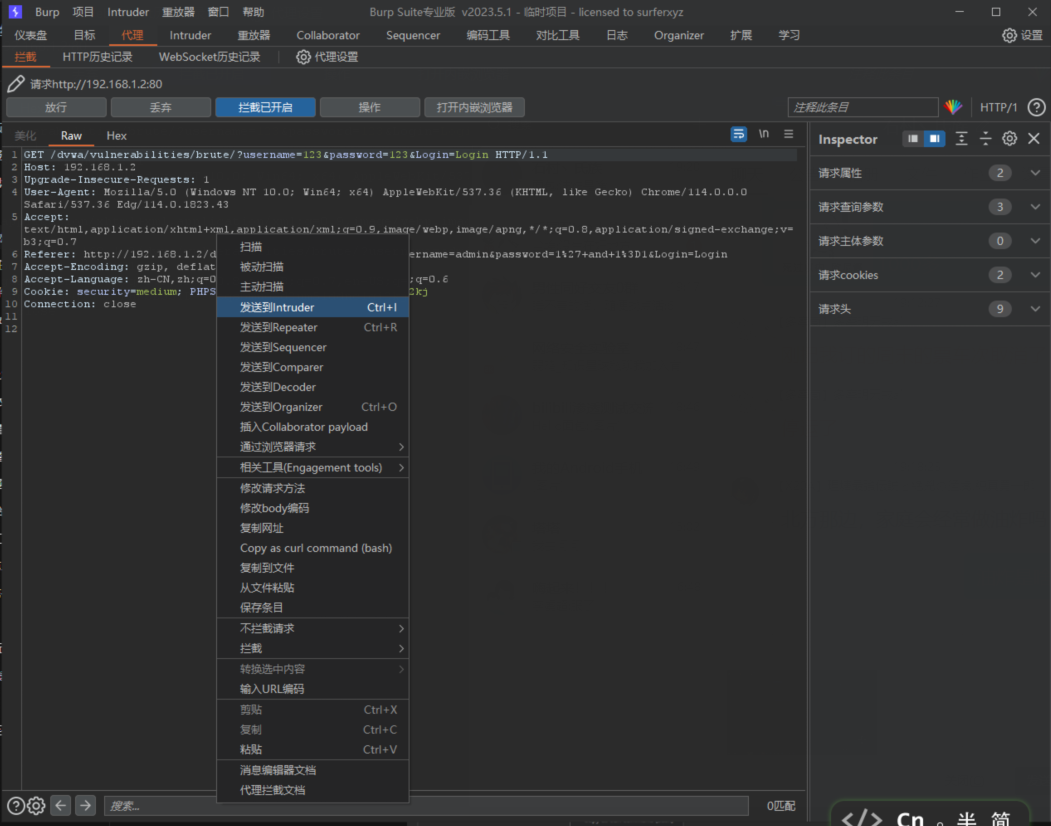Expand 请求头 section chevron
Viewport: 1051px width, 826px height.
[x=1035, y=309]
